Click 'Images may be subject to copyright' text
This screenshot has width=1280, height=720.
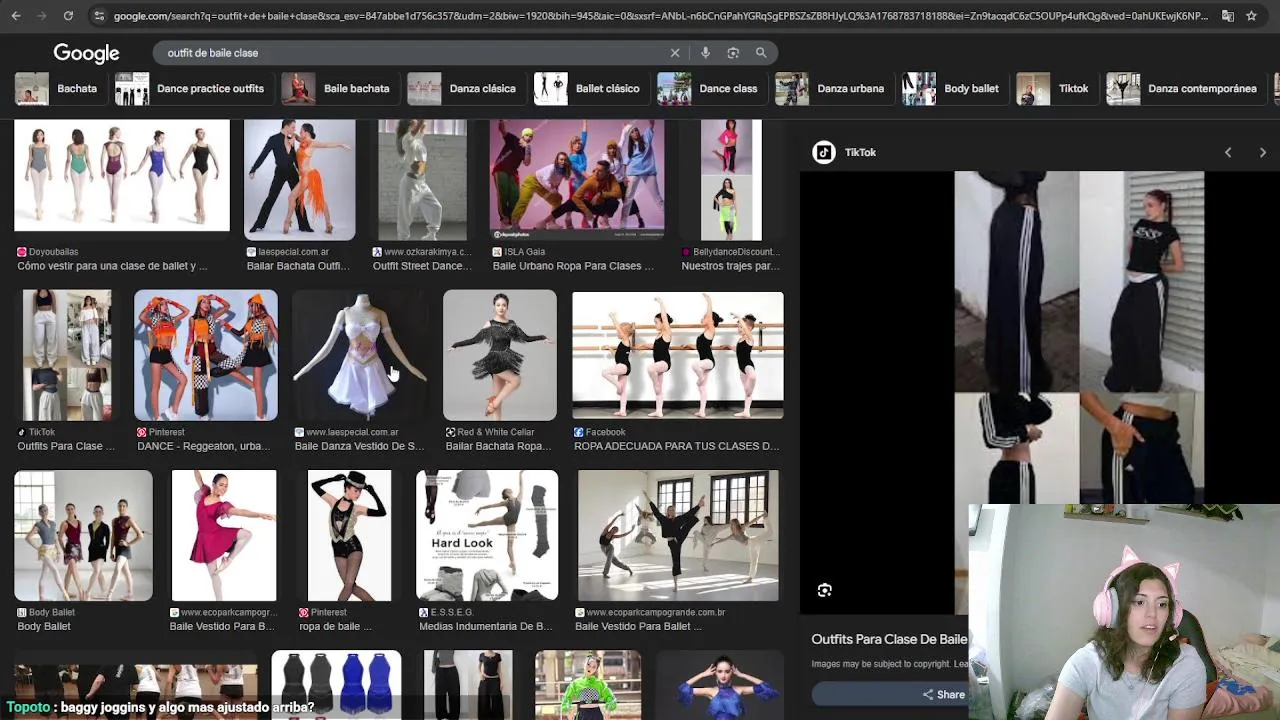tap(889, 664)
